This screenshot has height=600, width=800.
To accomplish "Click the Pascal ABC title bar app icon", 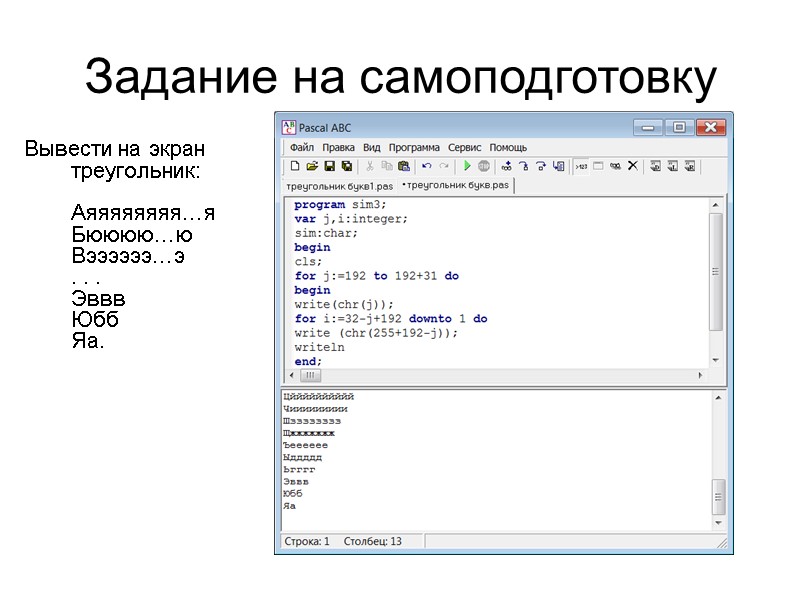I will click(289, 127).
